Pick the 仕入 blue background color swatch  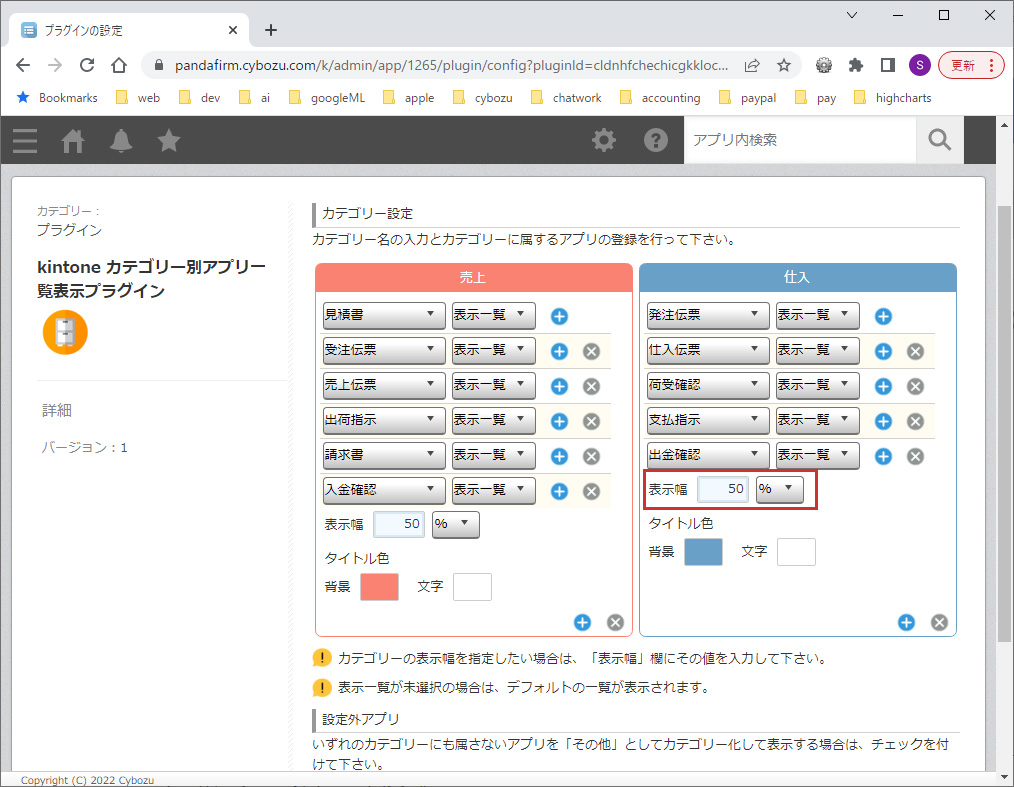[703, 551]
